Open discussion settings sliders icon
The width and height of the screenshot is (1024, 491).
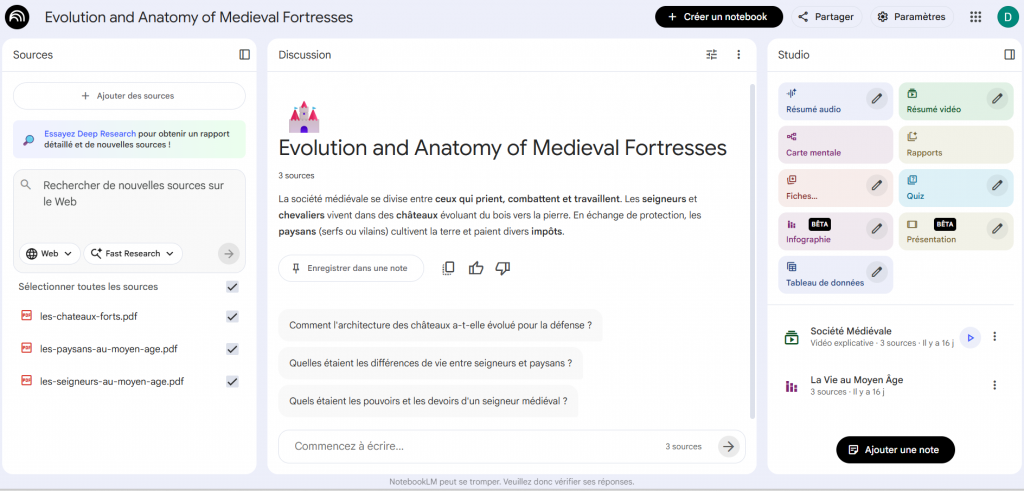click(712, 55)
